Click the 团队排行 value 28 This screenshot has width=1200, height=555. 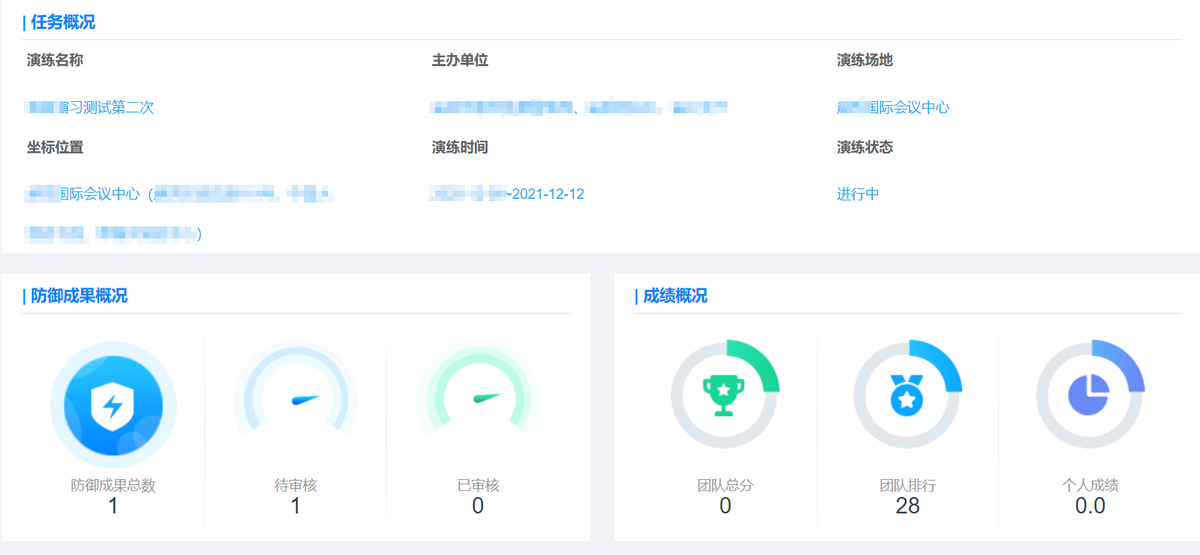tap(907, 506)
